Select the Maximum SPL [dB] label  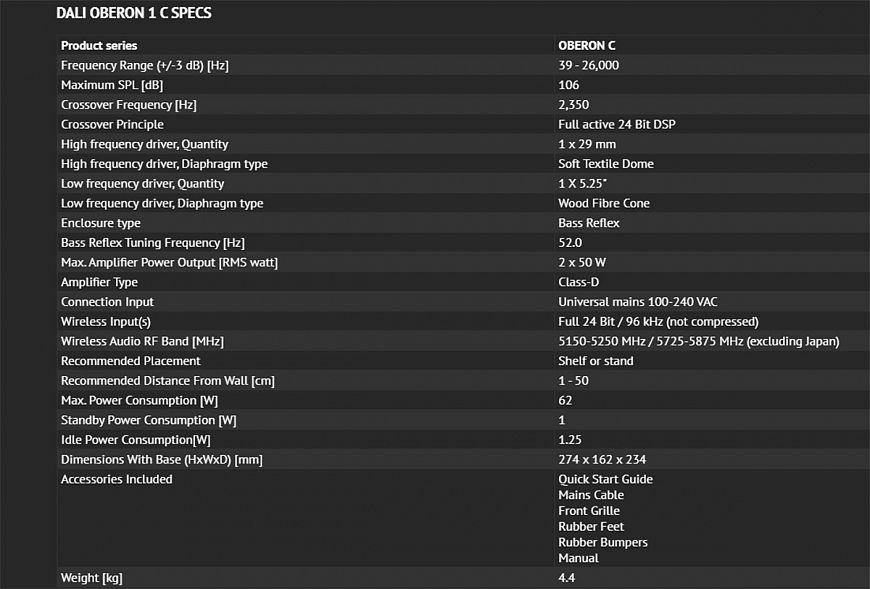111,85
